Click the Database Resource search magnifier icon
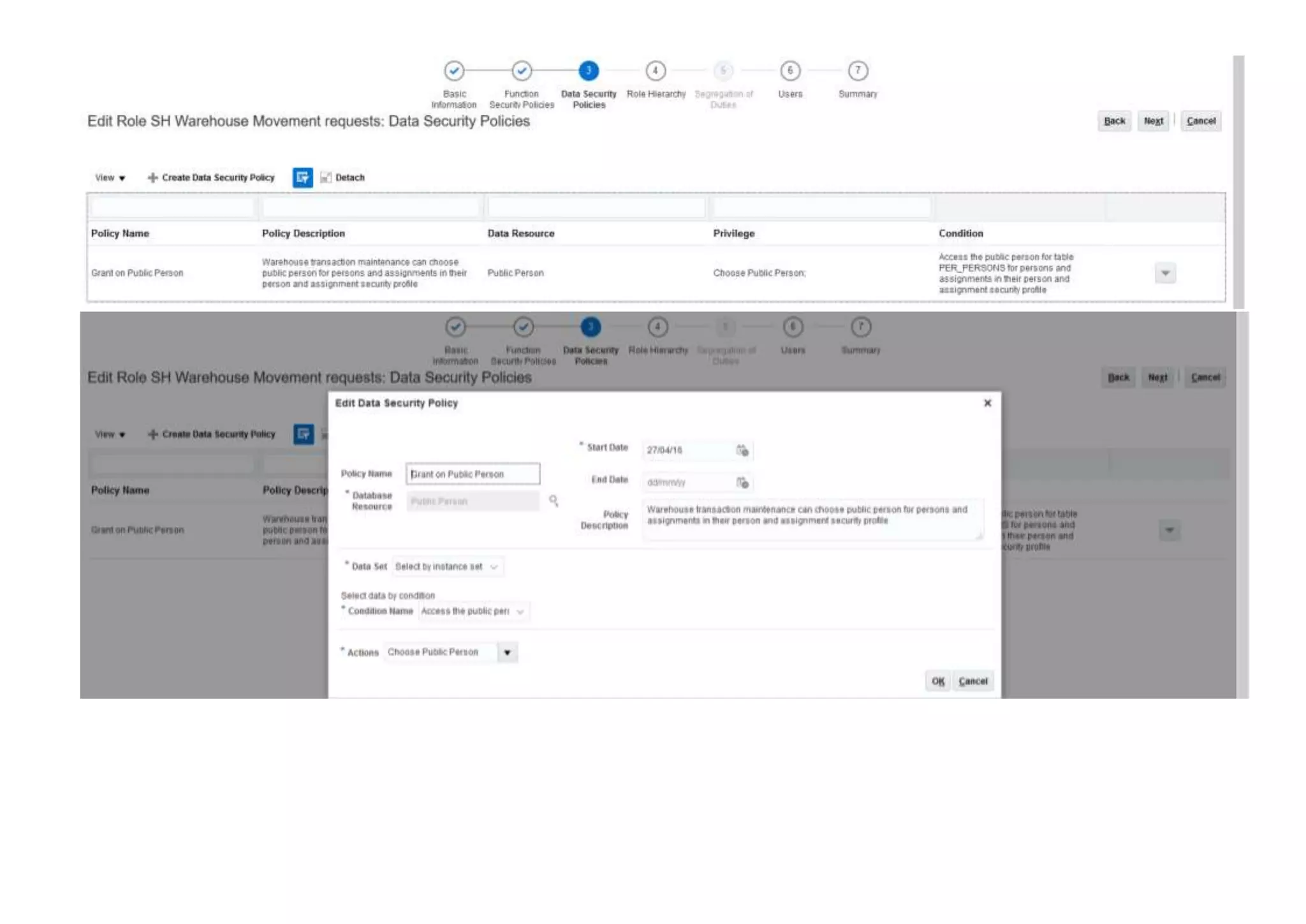The height and width of the screenshot is (924, 1306). pyautogui.click(x=554, y=501)
